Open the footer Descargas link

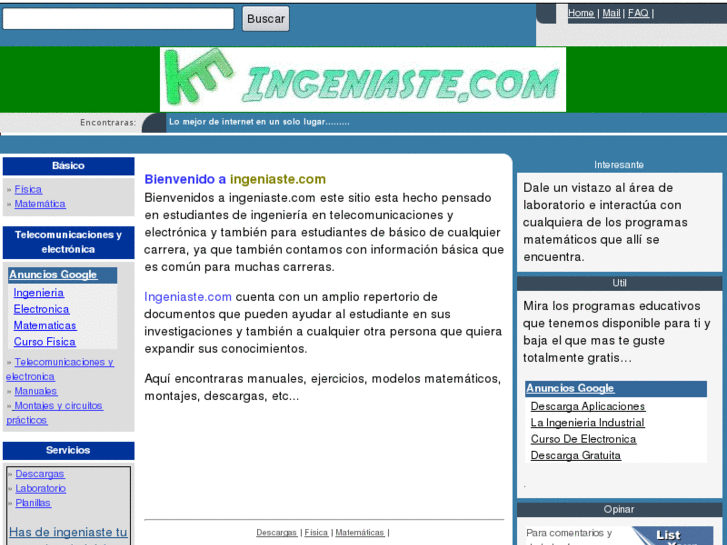tap(277, 532)
